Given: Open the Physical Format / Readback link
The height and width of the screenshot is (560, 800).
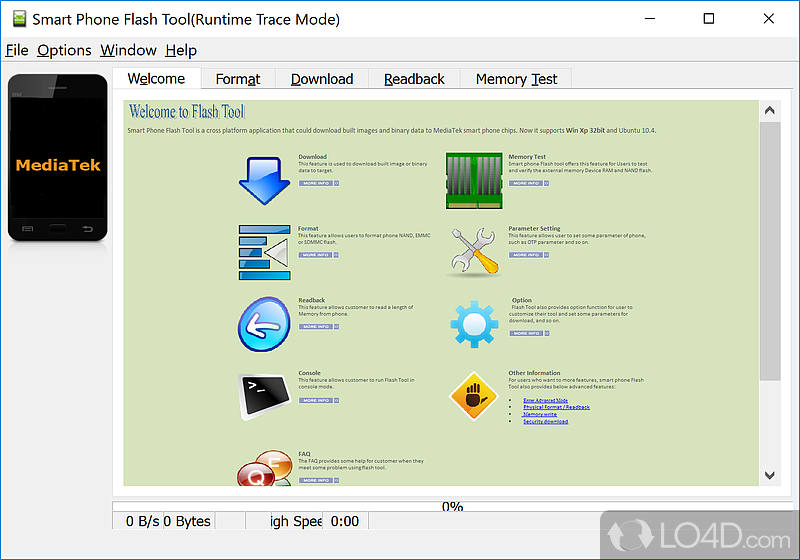Looking at the screenshot, I should click(556, 408).
